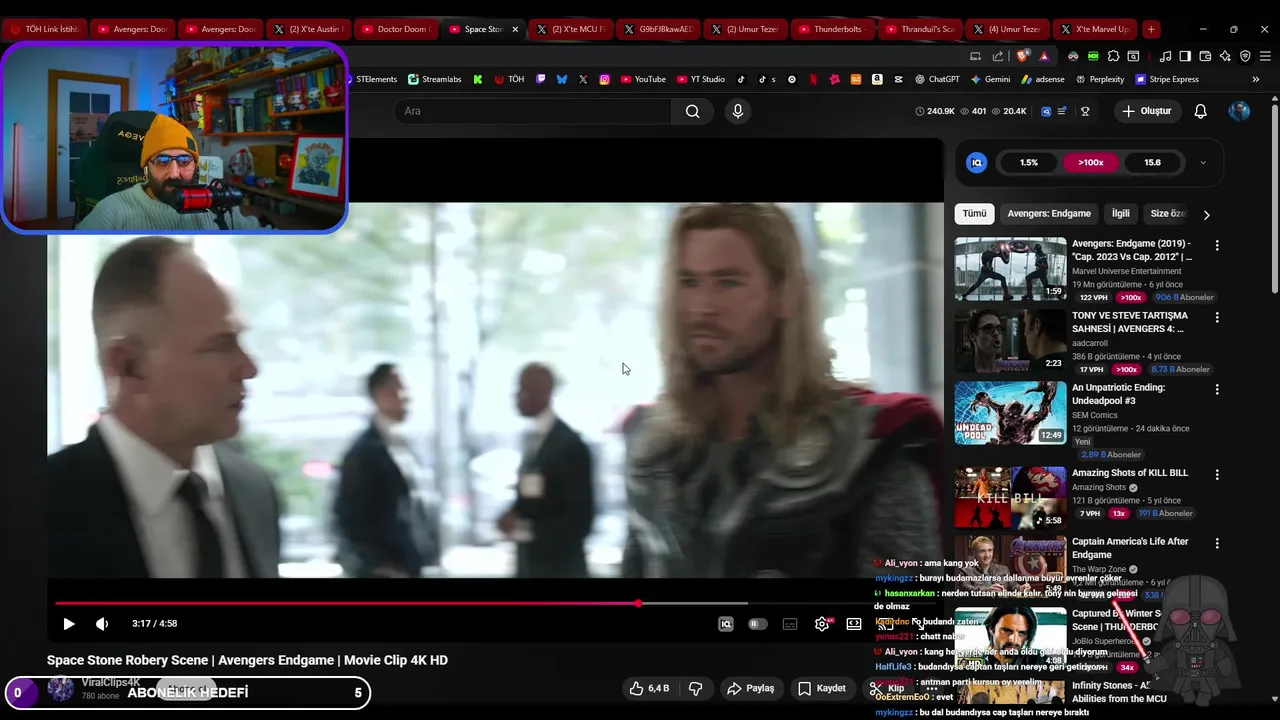Screen dimensions: 1280x720
Task: Start voice search with microphone icon
Action: pos(738,111)
